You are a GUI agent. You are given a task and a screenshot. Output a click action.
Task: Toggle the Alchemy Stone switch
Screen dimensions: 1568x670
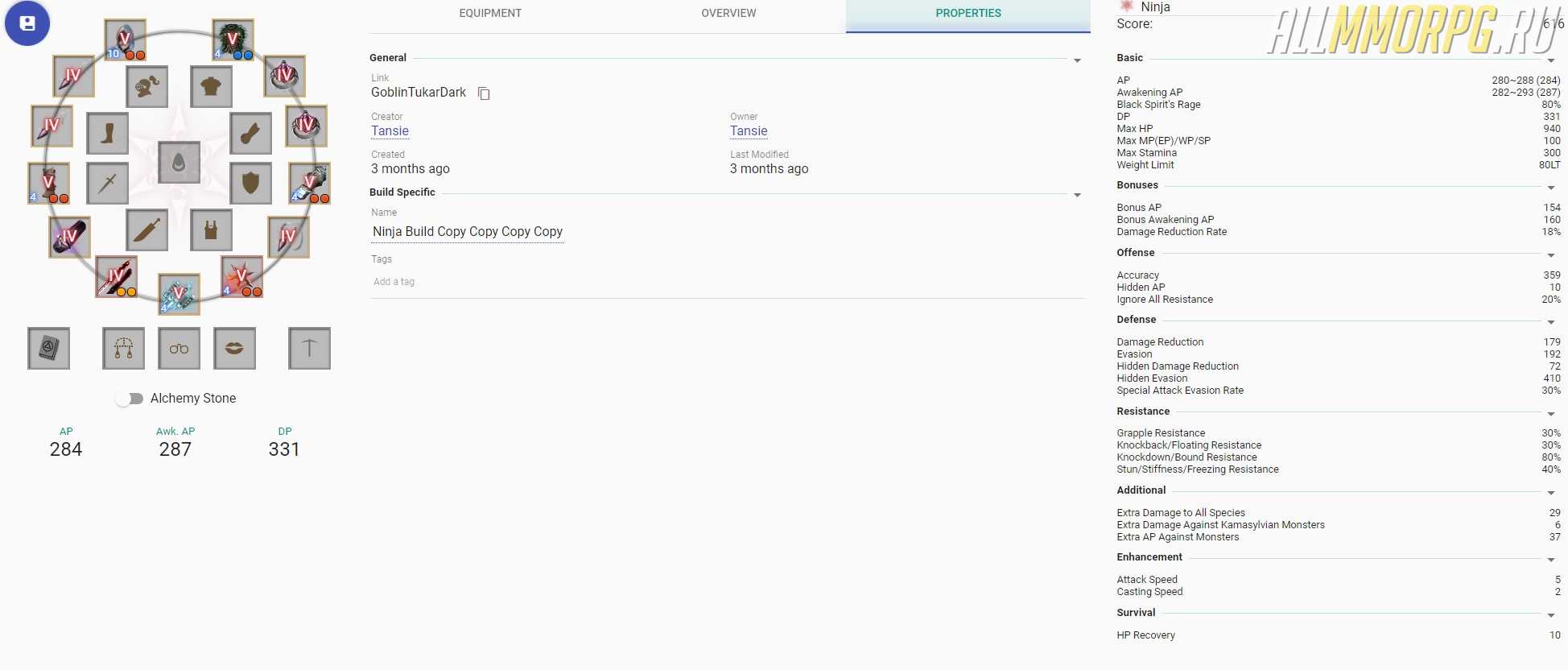(129, 399)
